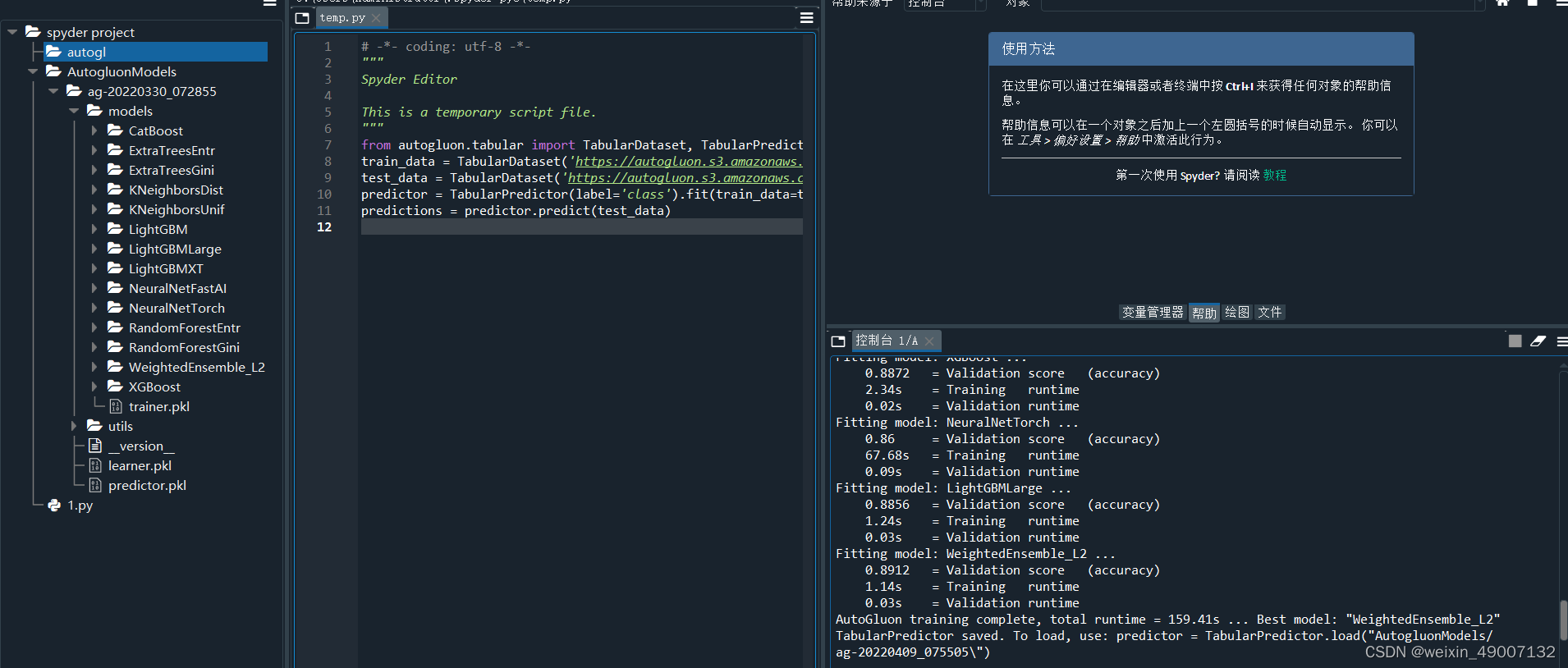1568x668 pixels.
Task: Open the 教程 tutorial link
Action: pyautogui.click(x=1275, y=176)
